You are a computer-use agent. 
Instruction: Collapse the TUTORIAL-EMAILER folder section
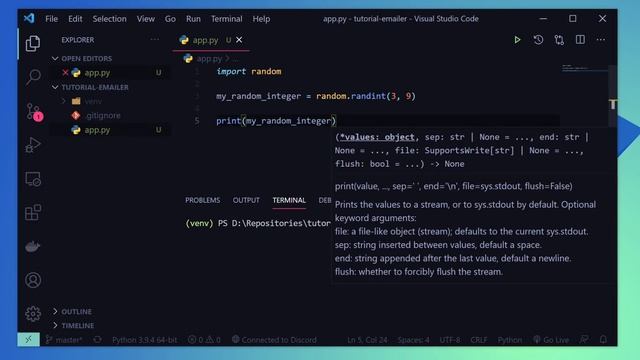tap(94, 87)
